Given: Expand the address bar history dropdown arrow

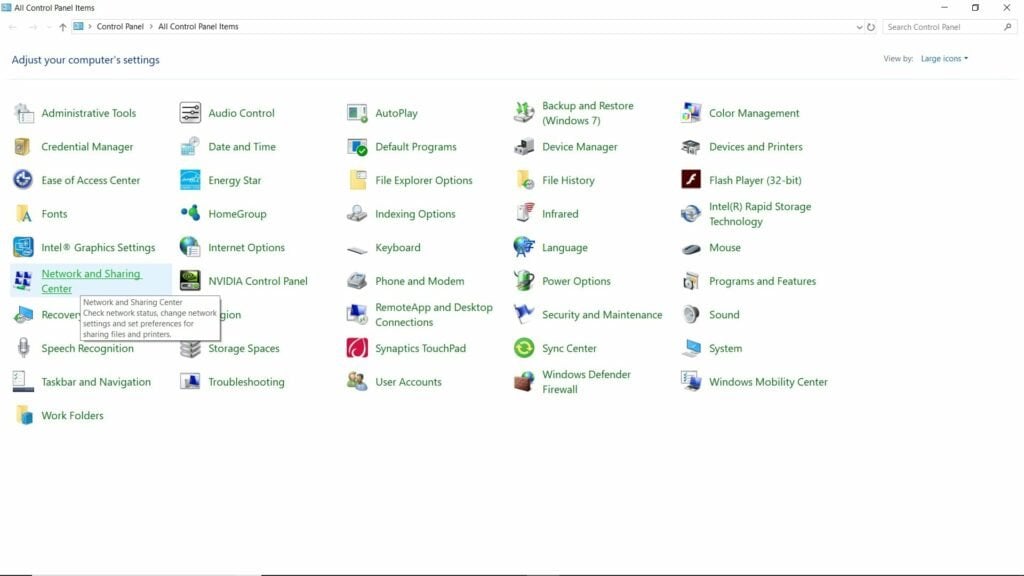Looking at the screenshot, I should pos(859,27).
